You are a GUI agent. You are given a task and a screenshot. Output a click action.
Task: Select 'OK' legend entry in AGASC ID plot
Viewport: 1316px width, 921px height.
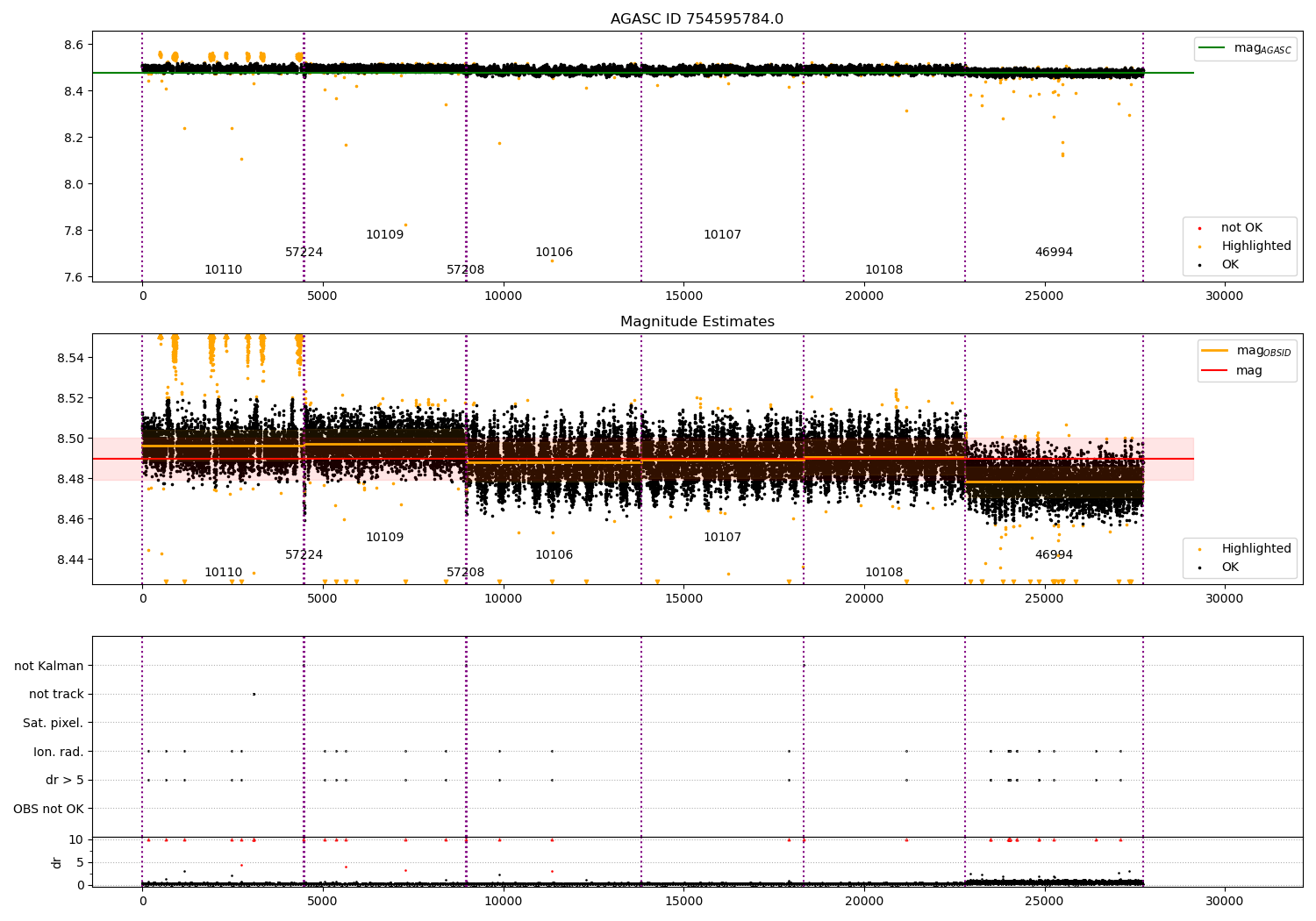1230,264
